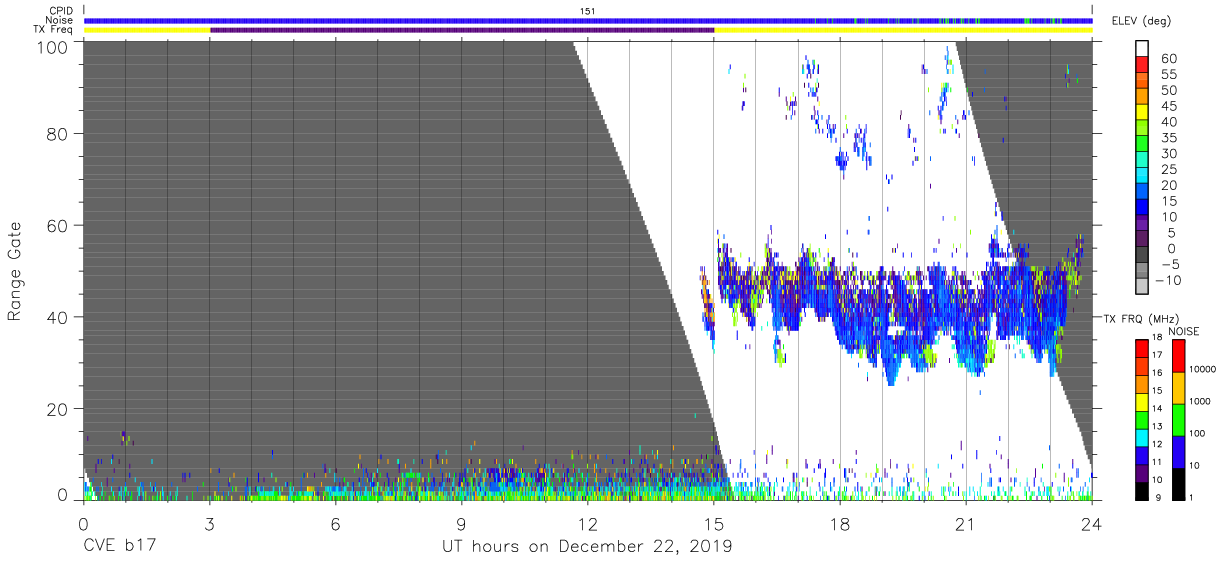Click 'UT hours on December 22, 2019' axis title

tap(588, 547)
